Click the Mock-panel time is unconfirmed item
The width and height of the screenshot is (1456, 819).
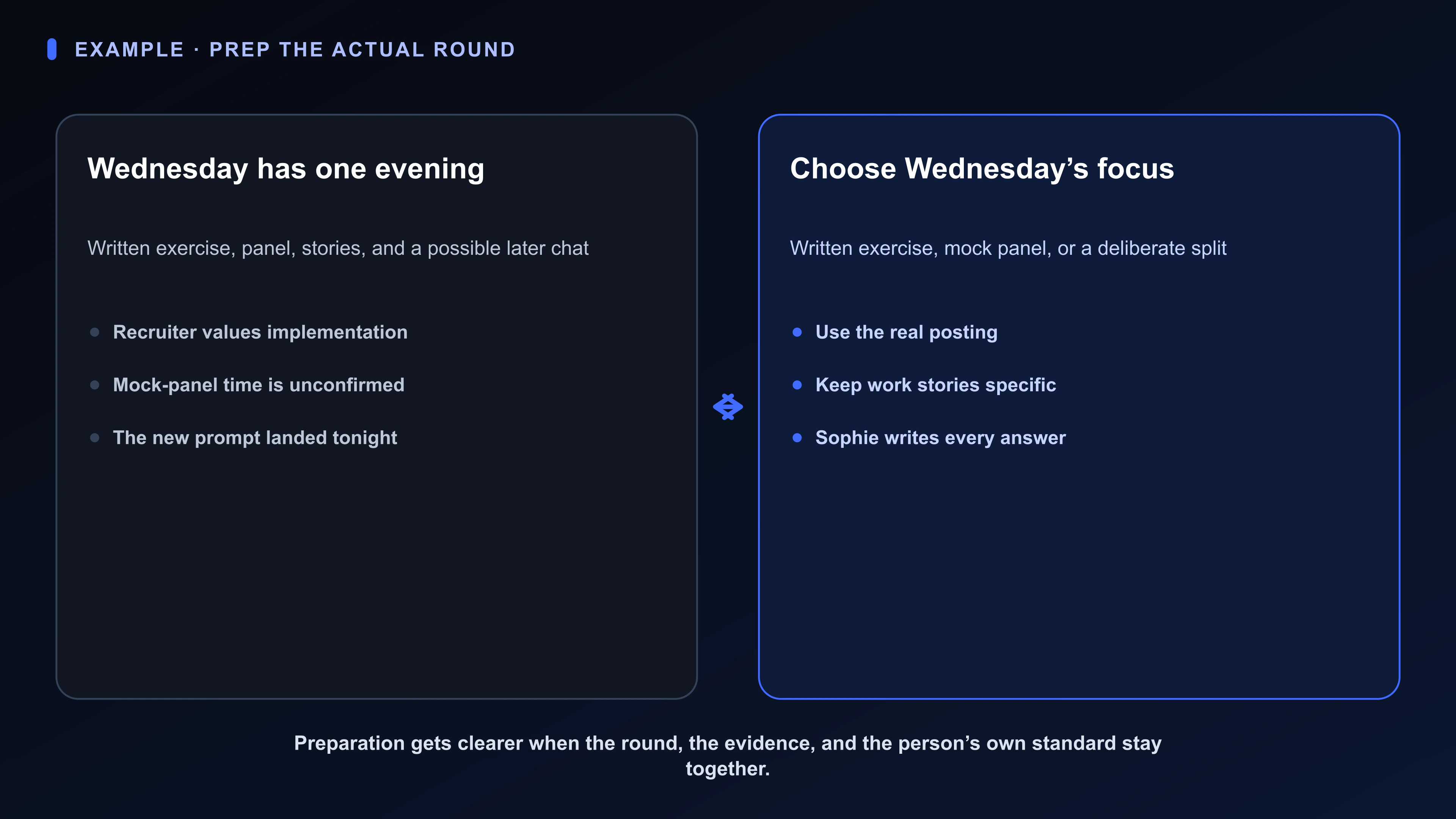(259, 385)
